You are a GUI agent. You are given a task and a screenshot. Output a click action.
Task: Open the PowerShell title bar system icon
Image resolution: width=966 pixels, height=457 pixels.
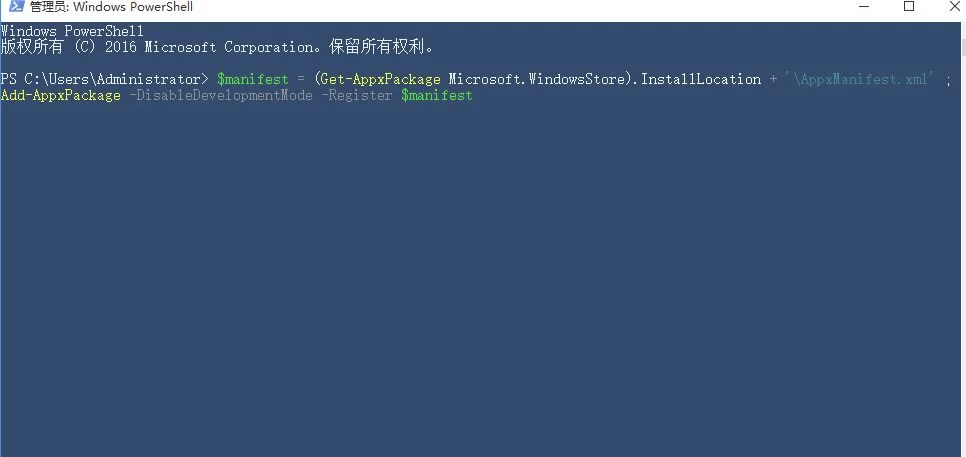pyautogui.click(x=16, y=7)
